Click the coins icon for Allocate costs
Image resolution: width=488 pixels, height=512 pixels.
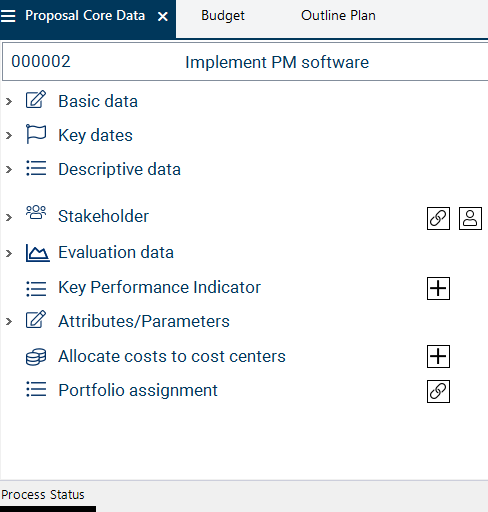(x=36, y=357)
